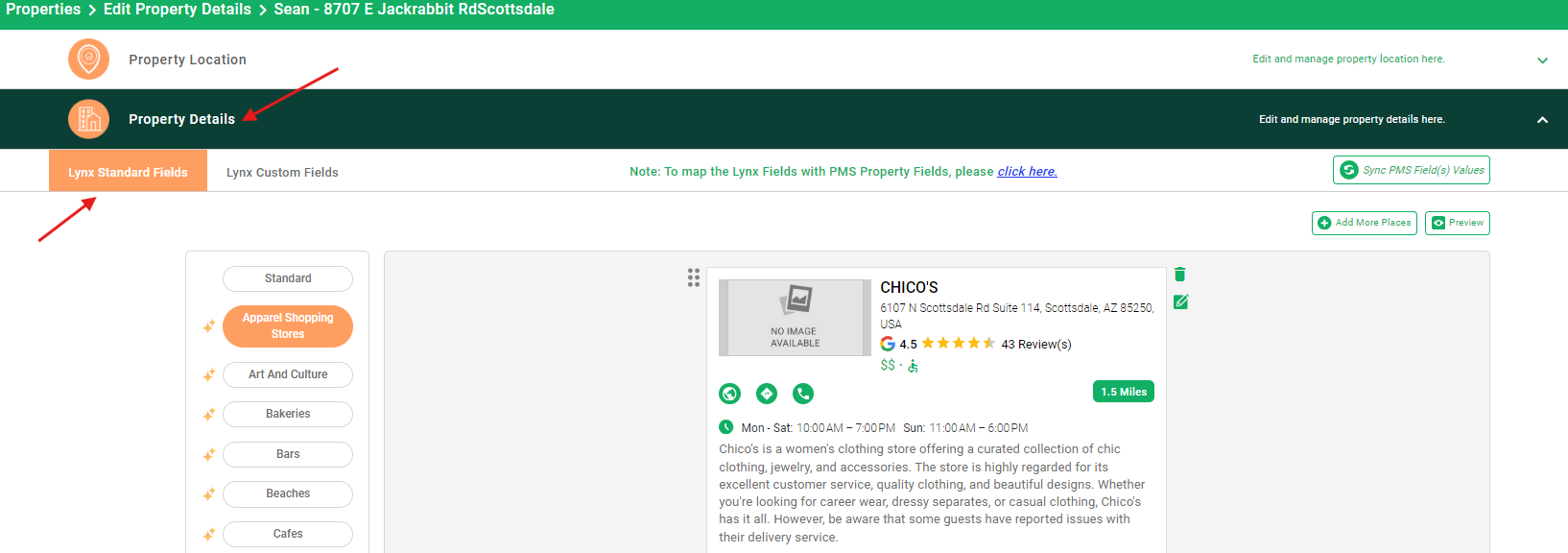Click the No Image Available thumbnail
Viewport: 1568px width, 553px height.
point(796,318)
